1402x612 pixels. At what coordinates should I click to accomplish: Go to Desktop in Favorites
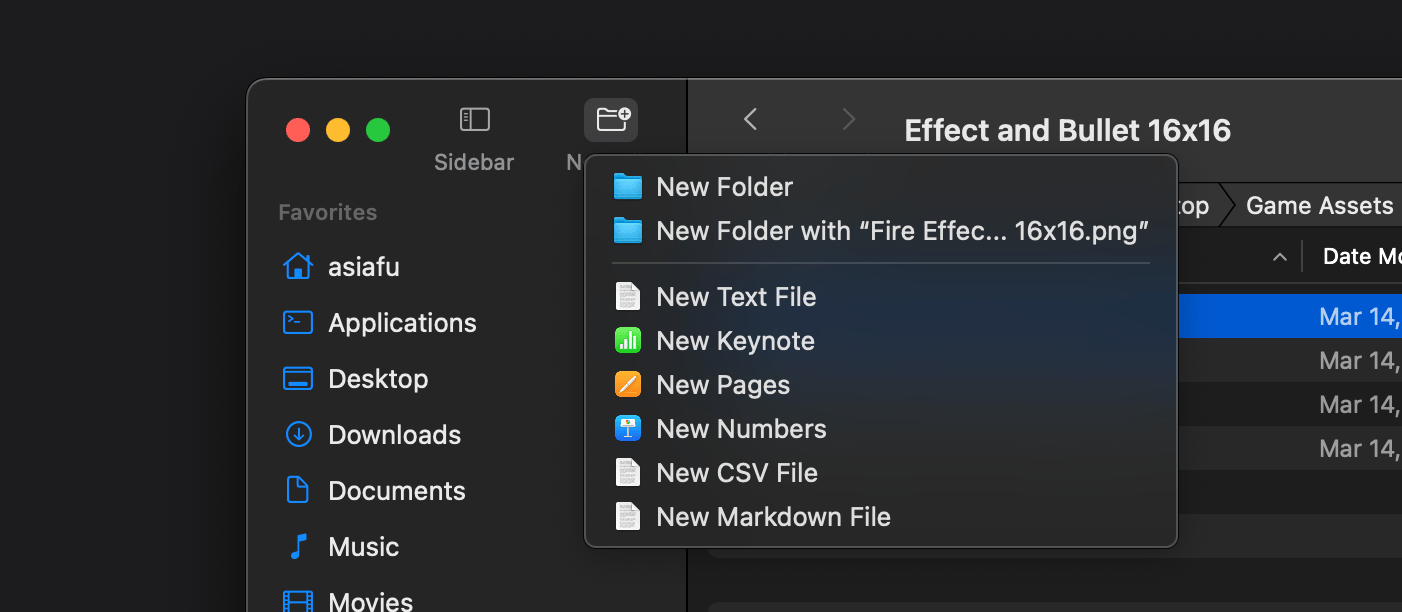pyautogui.click(x=378, y=379)
